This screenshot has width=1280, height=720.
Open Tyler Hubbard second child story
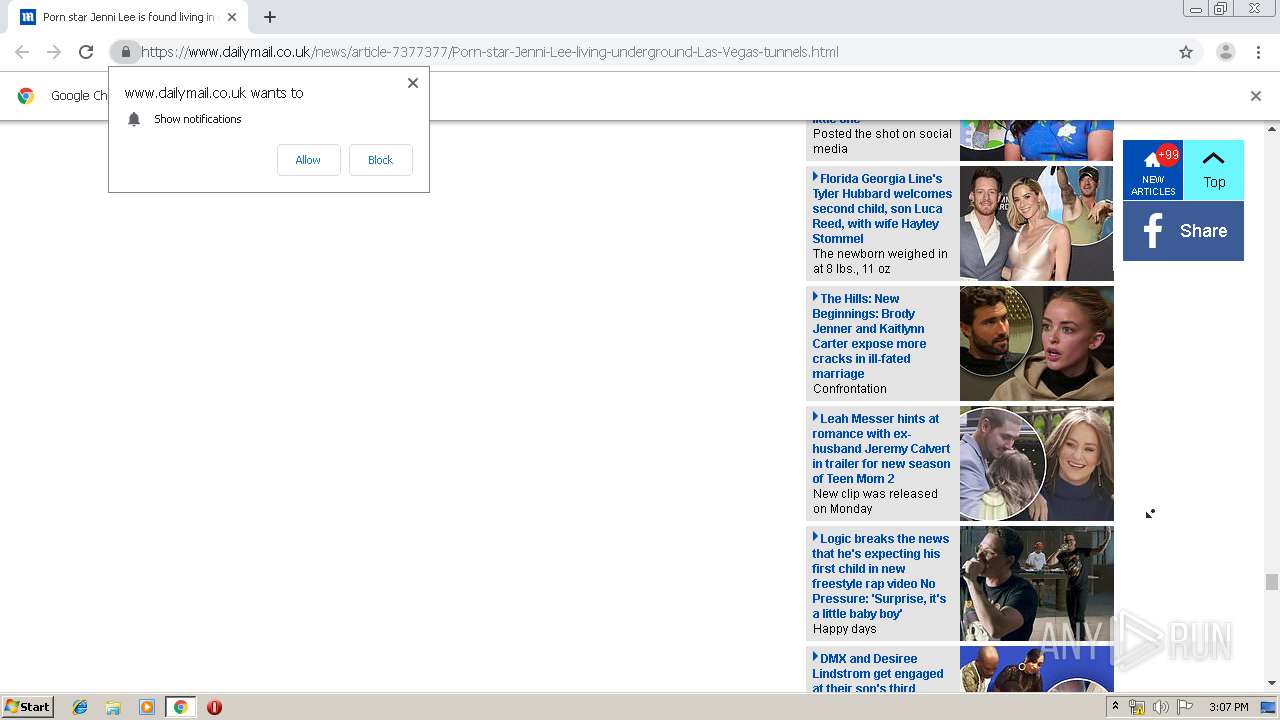[x=882, y=208]
